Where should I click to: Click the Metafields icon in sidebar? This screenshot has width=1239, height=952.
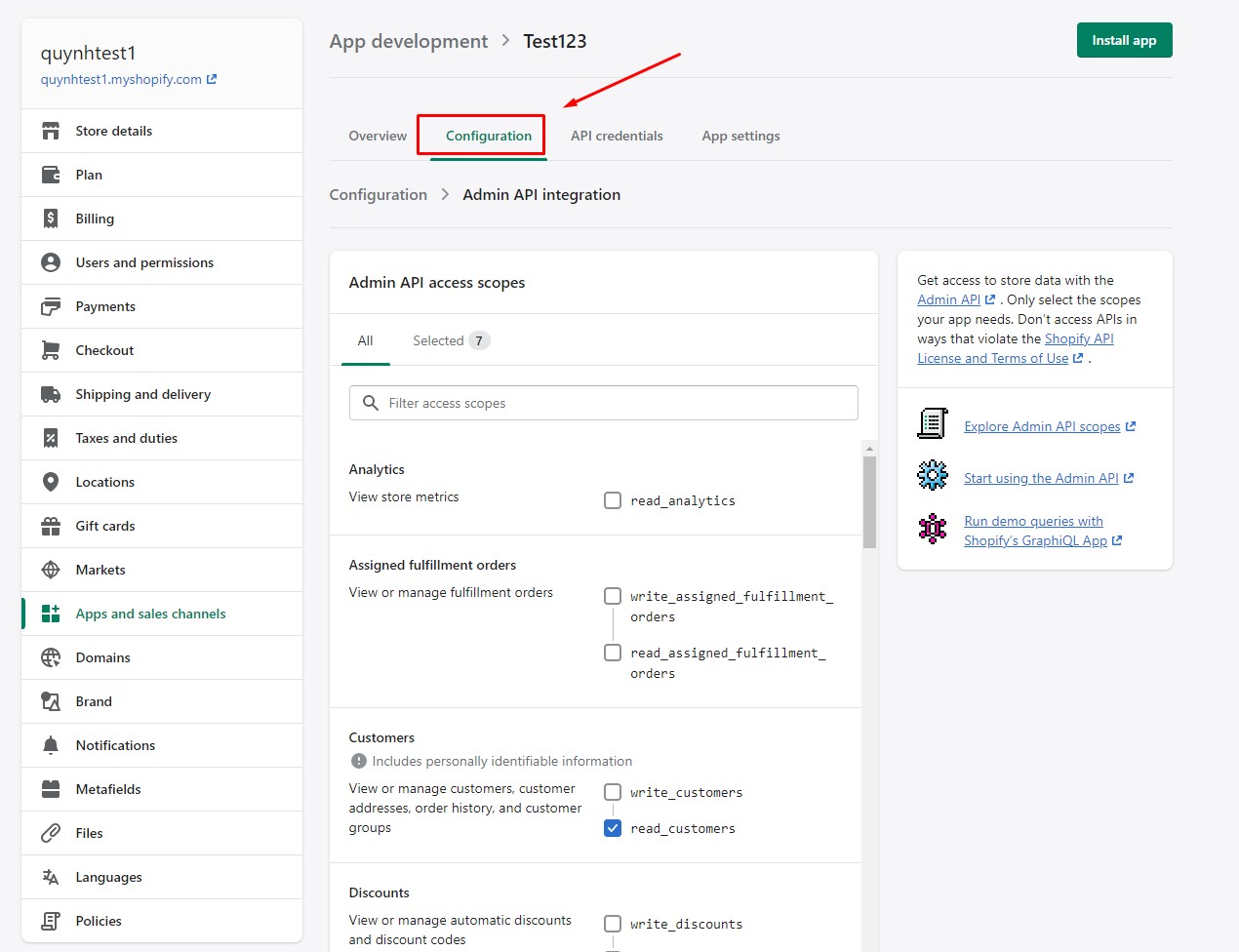(51, 789)
